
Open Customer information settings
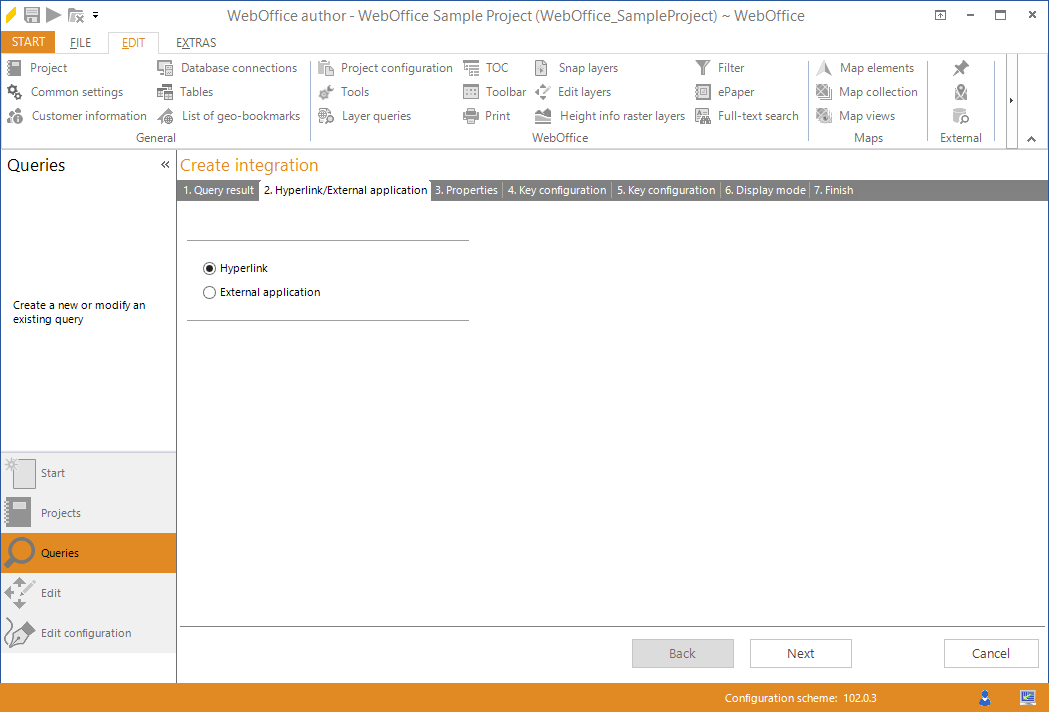pos(86,115)
